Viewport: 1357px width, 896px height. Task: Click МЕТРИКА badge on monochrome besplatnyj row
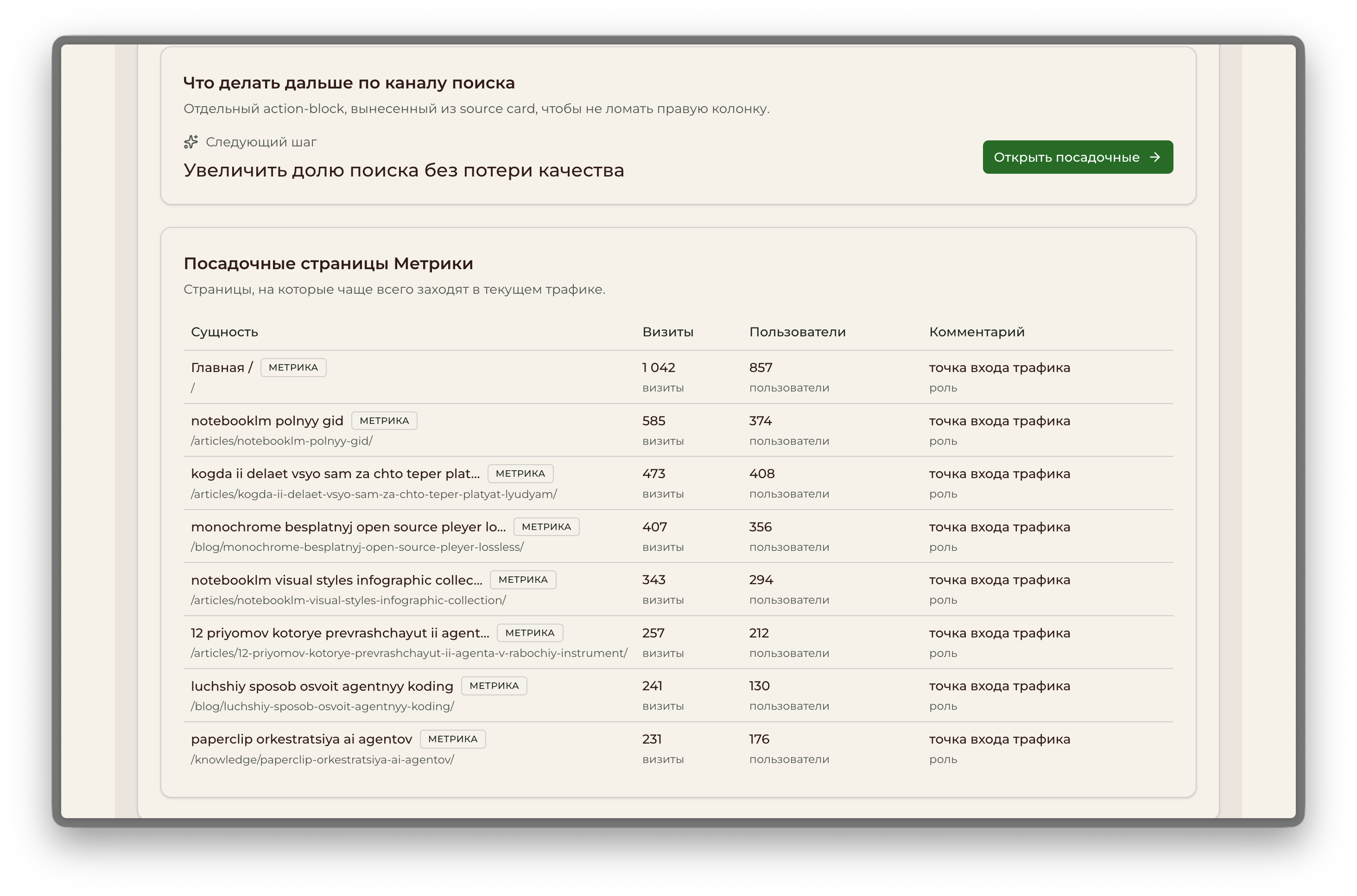point(546,527)
